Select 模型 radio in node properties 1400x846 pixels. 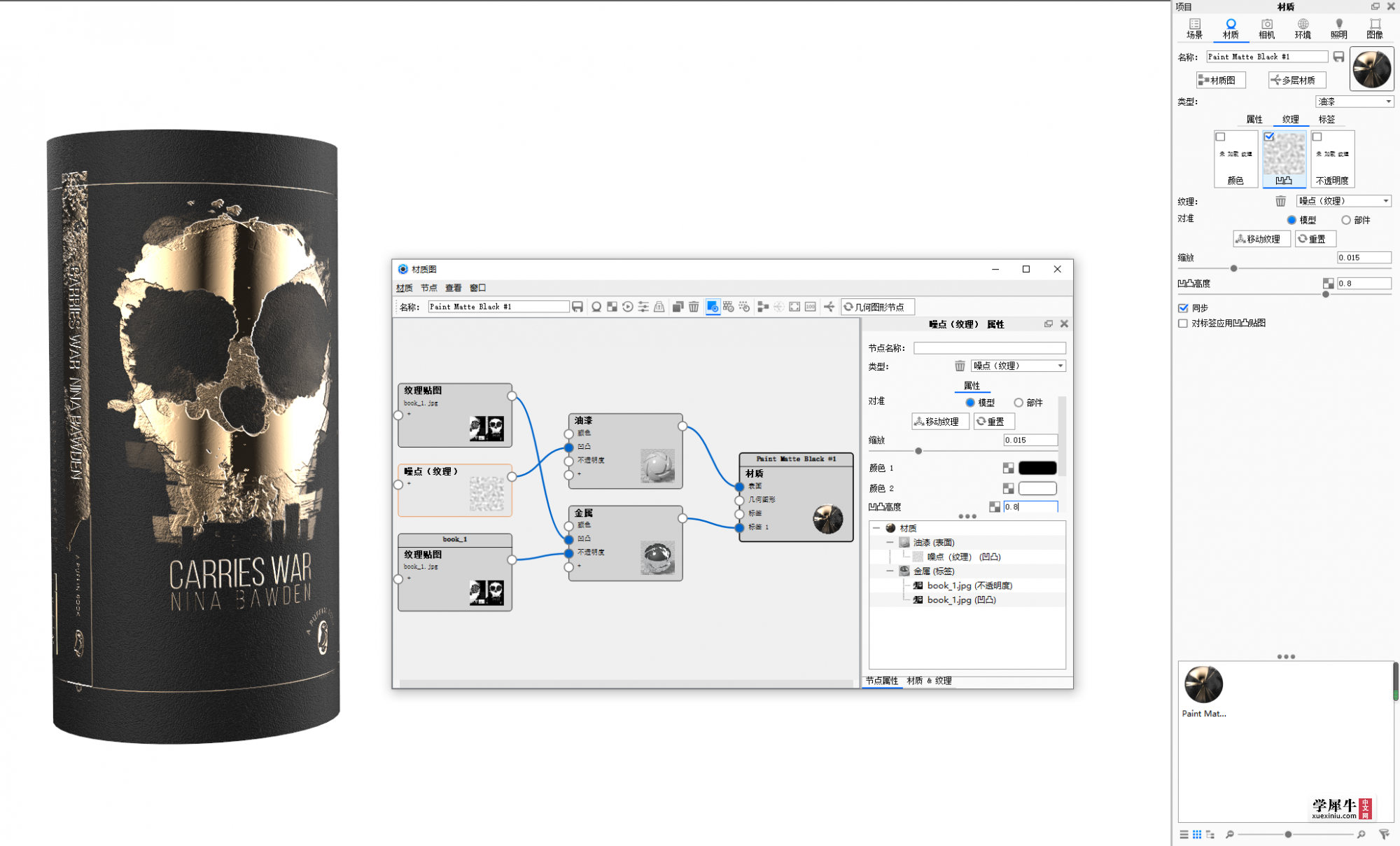point(970,402)
